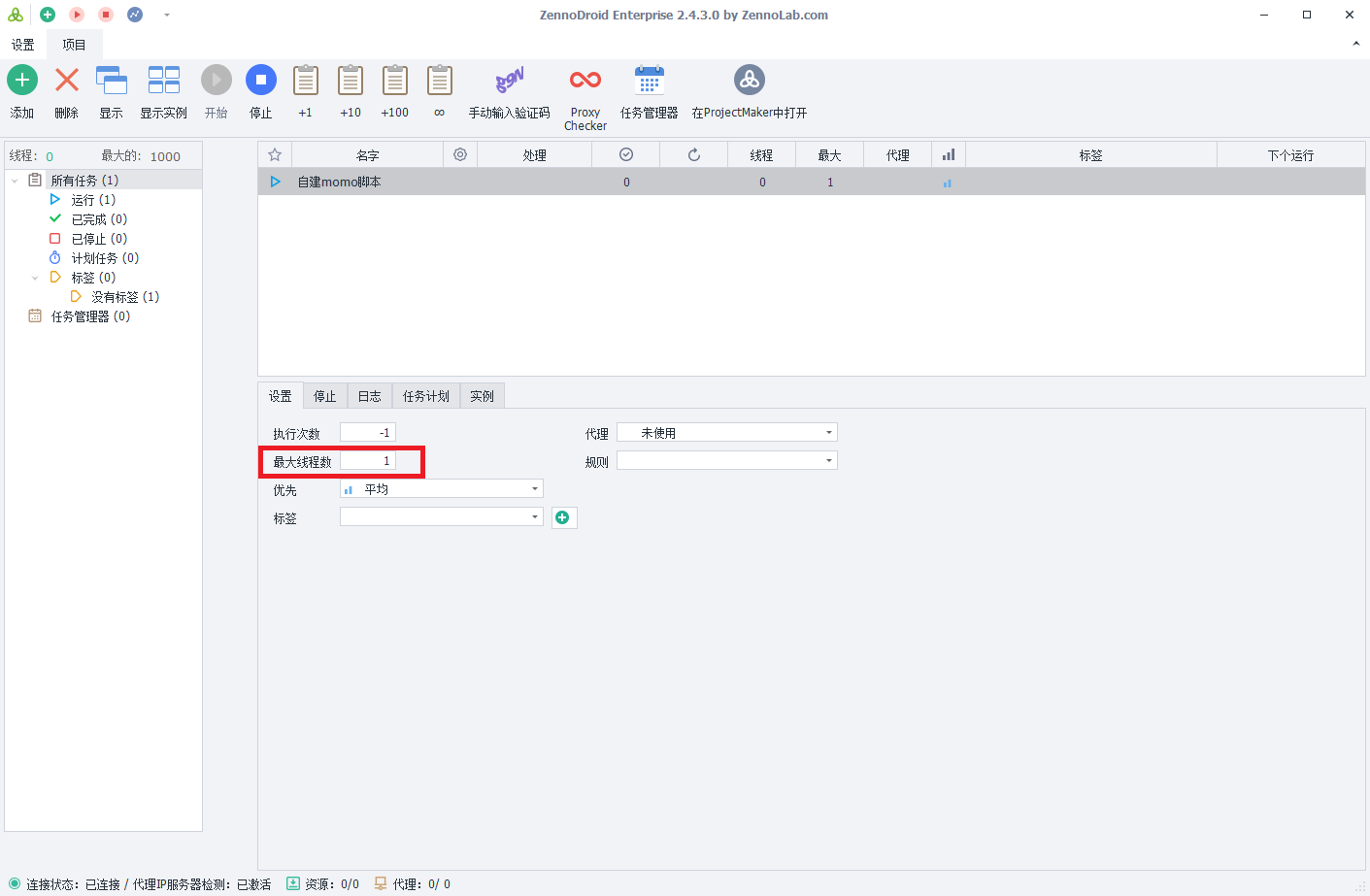Screen dimensions: 1370x896
Task: Click the star favorites column header
Action: pyautogui.click(x=275, y=155)
